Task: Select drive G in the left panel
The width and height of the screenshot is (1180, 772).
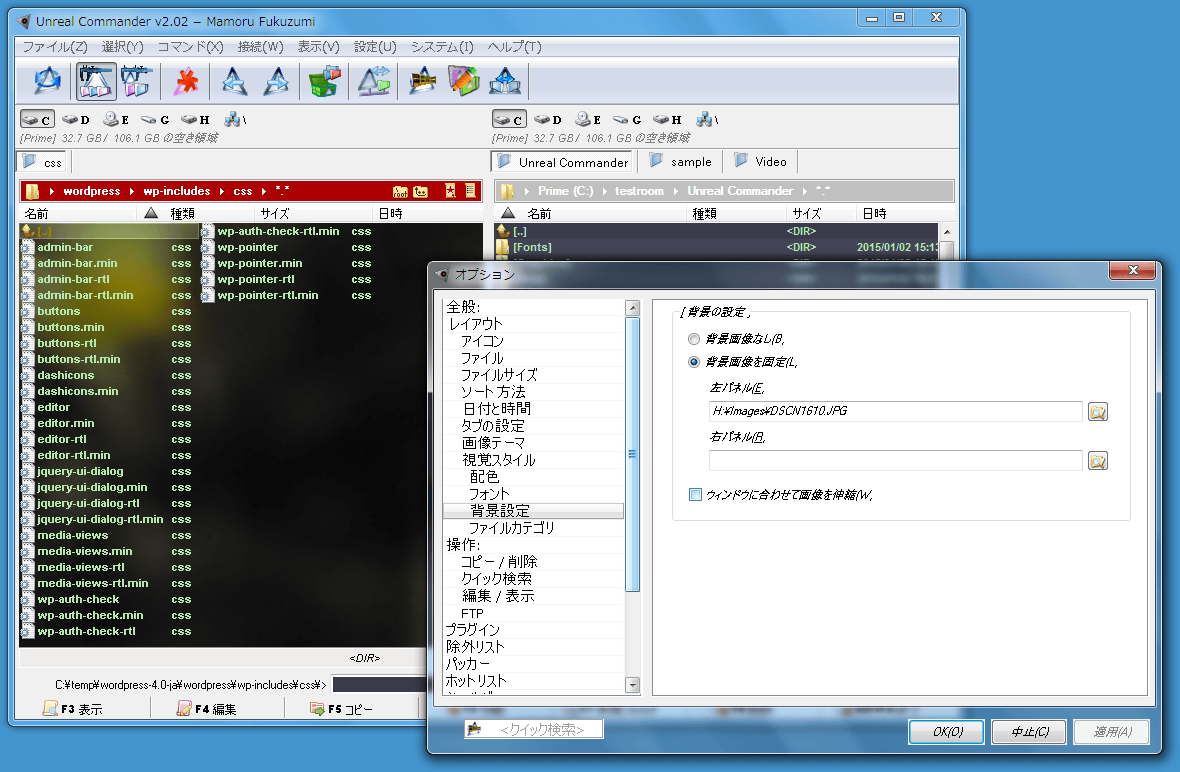Action: point(155,120)
